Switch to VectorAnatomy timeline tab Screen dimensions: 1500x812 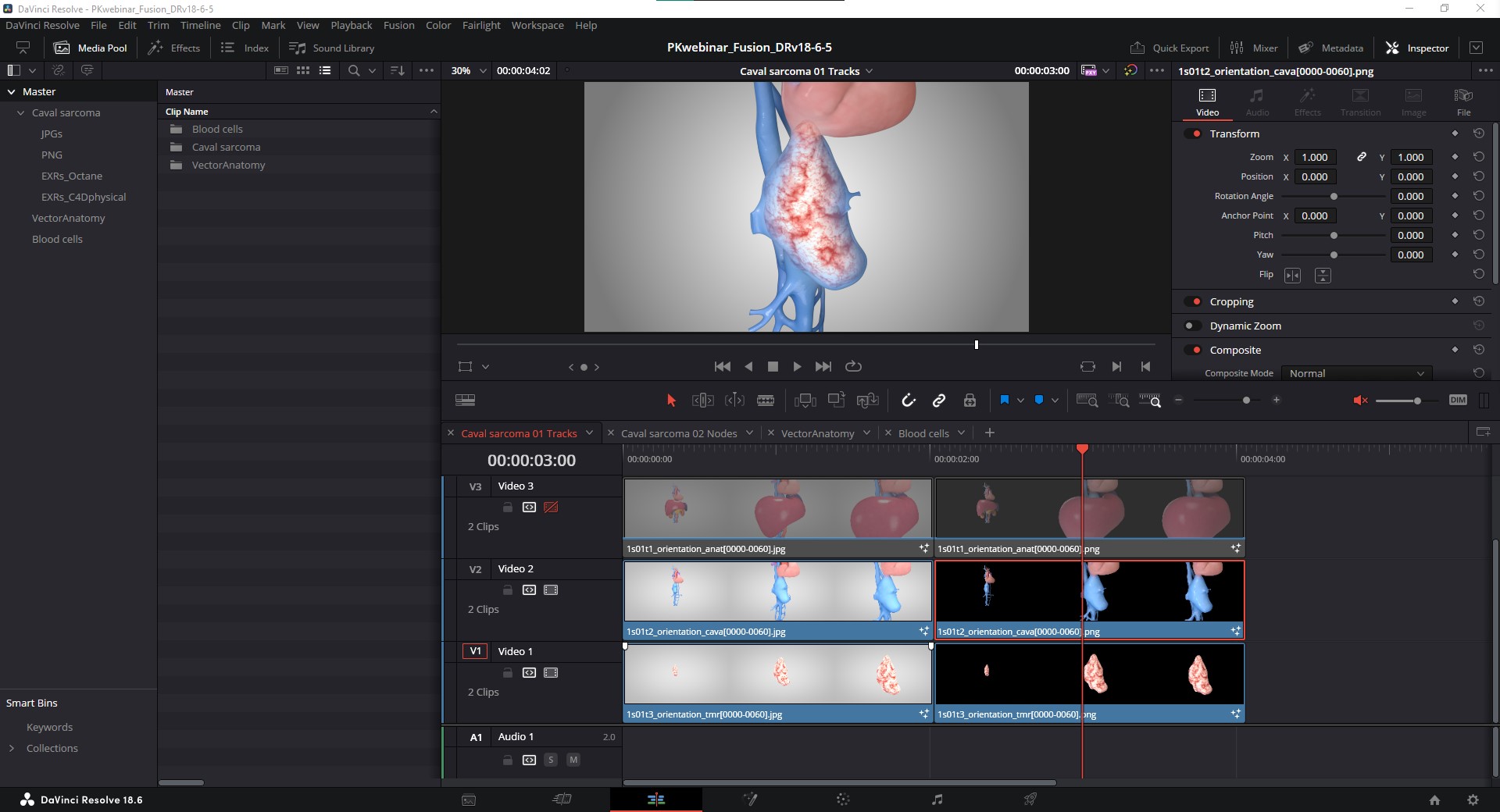coord(817,433)
